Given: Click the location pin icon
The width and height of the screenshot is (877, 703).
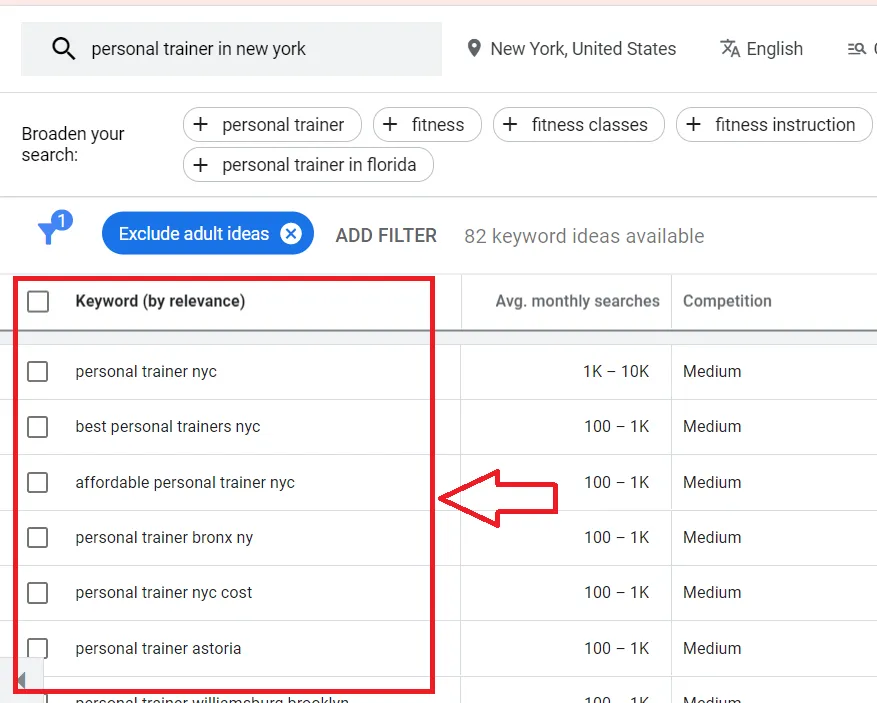Looking at the screenshot, I should [x=474, y=49].
